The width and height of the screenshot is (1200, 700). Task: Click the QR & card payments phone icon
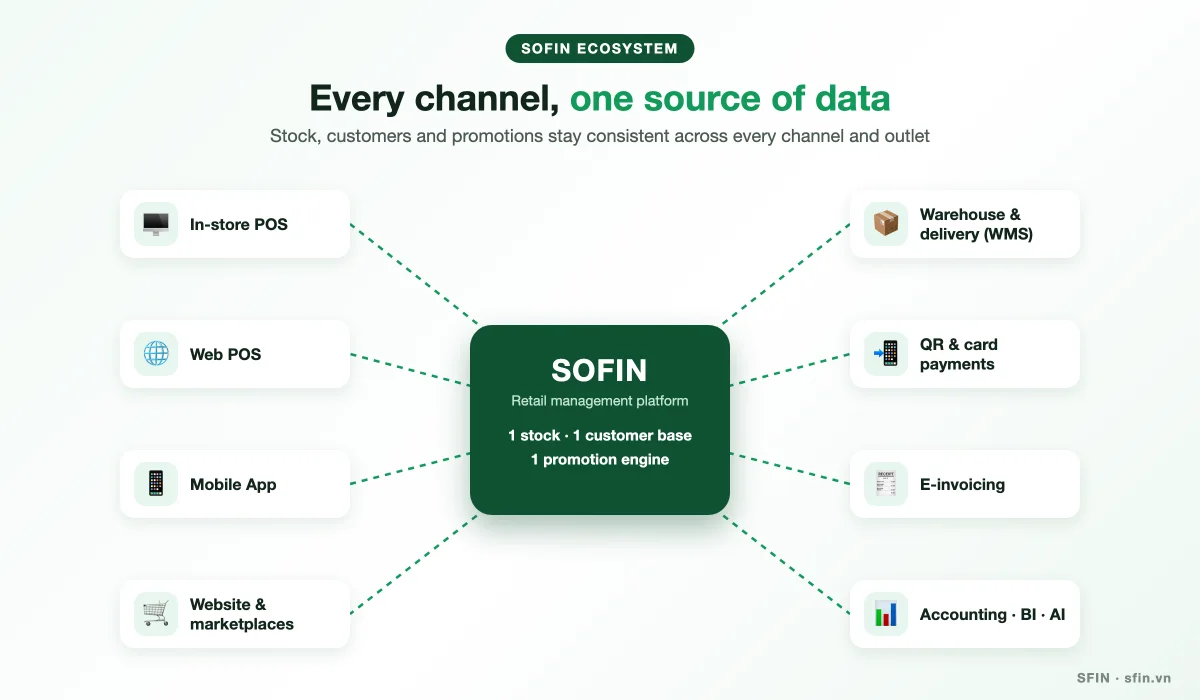click(x=886, y=354)
